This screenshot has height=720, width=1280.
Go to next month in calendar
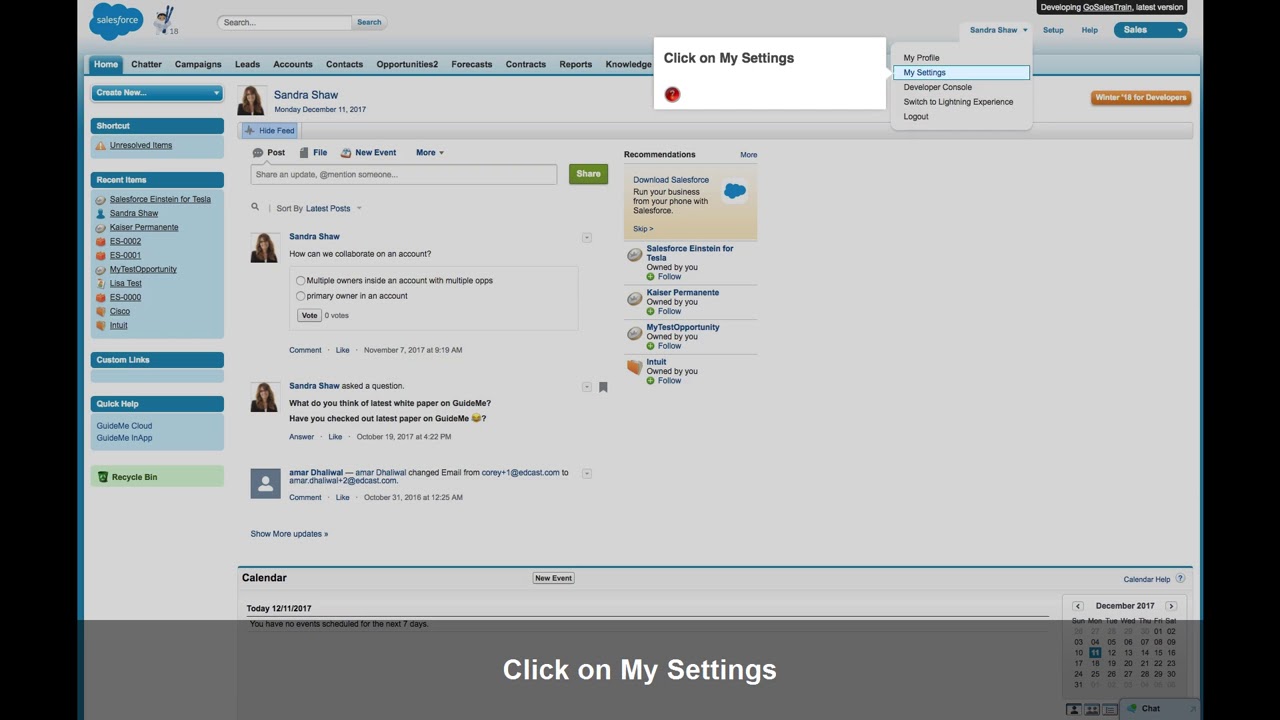[1171, 606]
